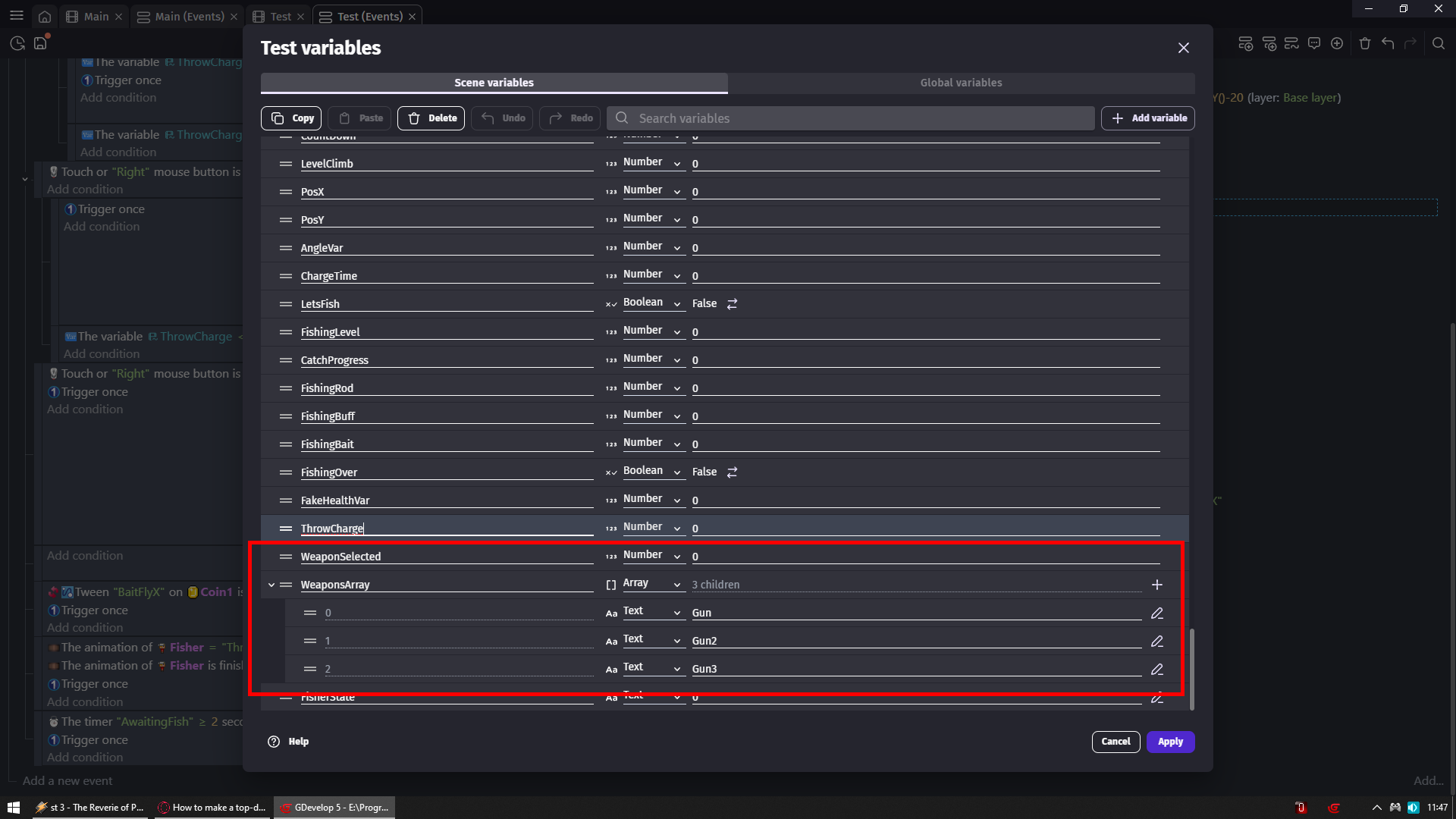
Task: Switch to Global variables tab
Action: click(961, 83)
